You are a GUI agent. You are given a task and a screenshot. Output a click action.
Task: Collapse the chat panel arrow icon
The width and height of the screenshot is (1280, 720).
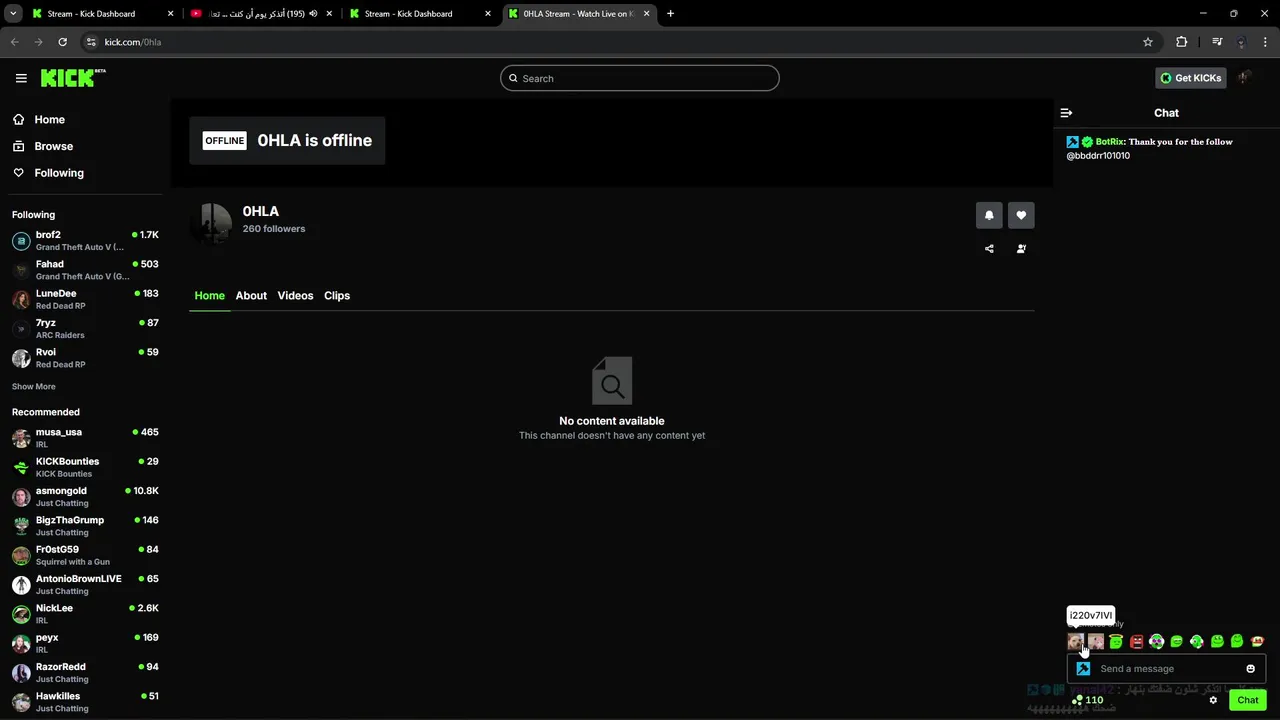[1066, 113]
